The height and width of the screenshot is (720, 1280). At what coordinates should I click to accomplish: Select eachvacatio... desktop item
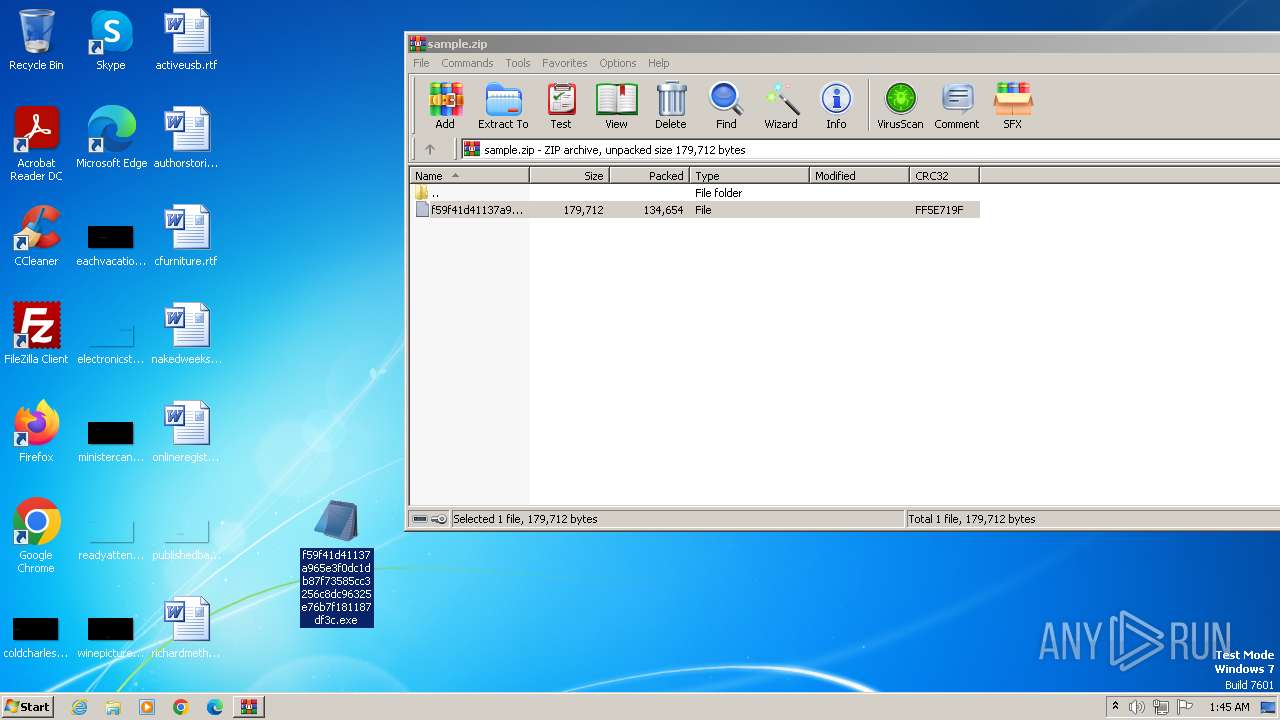(110, 244)
